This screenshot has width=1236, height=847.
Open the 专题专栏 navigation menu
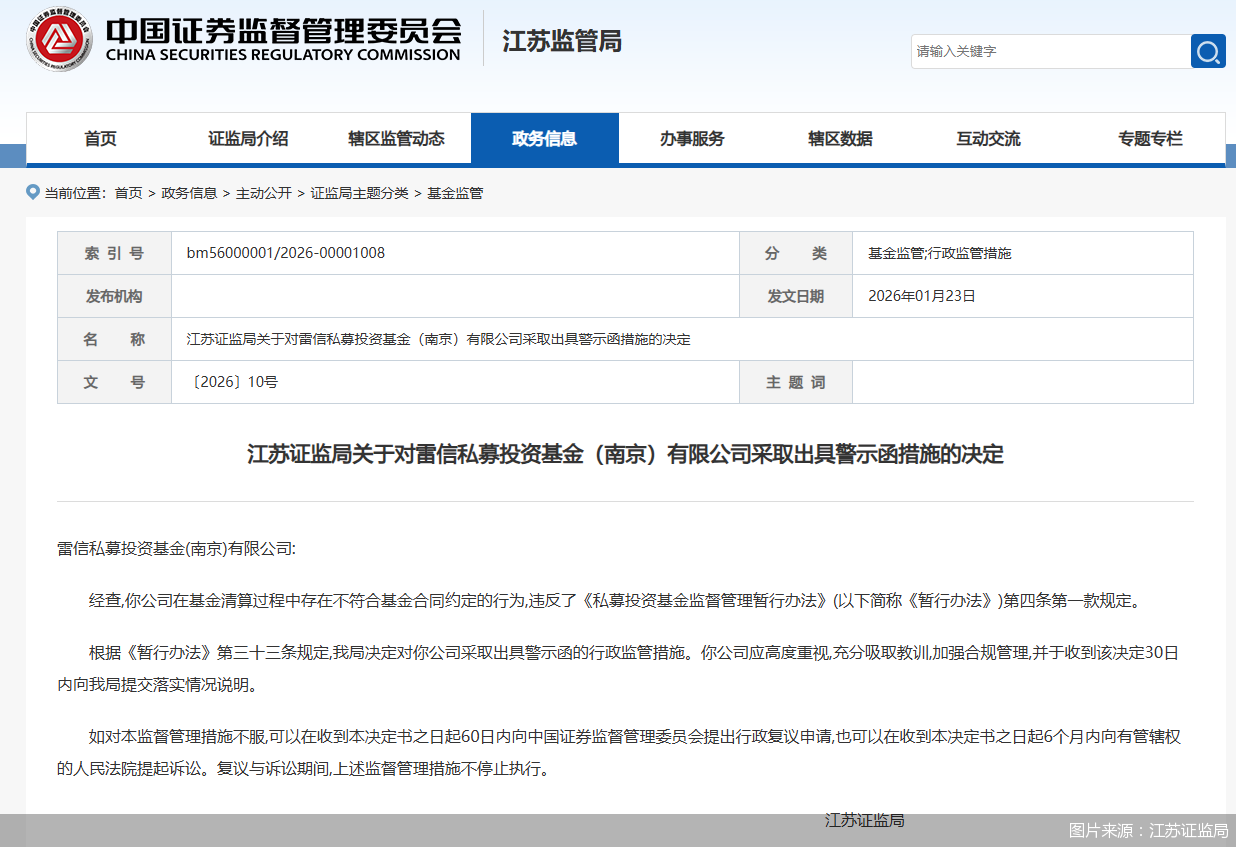(1150, 138)
